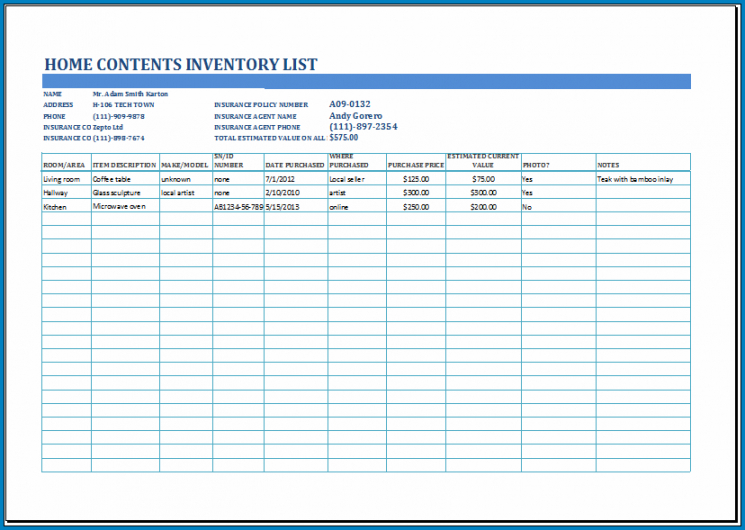The width and height of the screenshot is (745, 530).
Task: Select agent phone (111)-897-2354
Action: [363, 126]
